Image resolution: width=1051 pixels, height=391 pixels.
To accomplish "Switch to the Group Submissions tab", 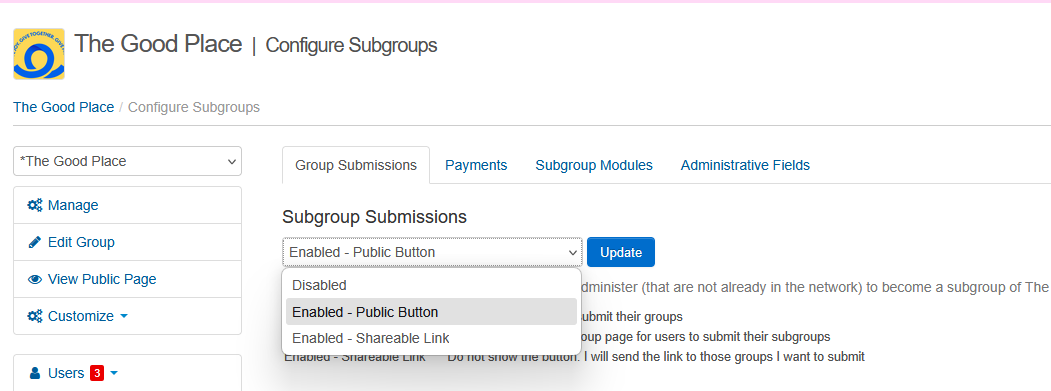I will [356, 165].
